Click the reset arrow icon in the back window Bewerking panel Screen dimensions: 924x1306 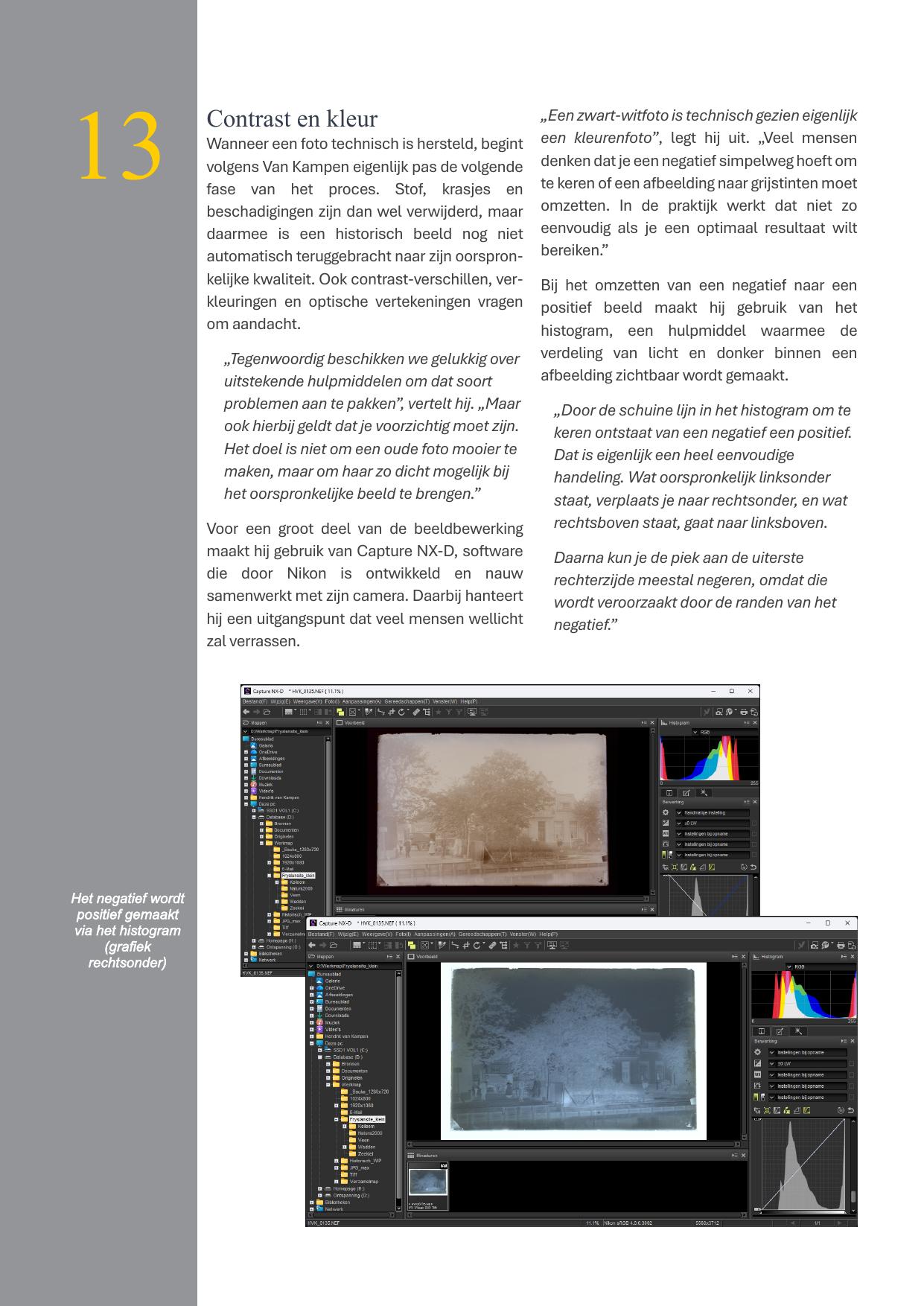point(753,867)
